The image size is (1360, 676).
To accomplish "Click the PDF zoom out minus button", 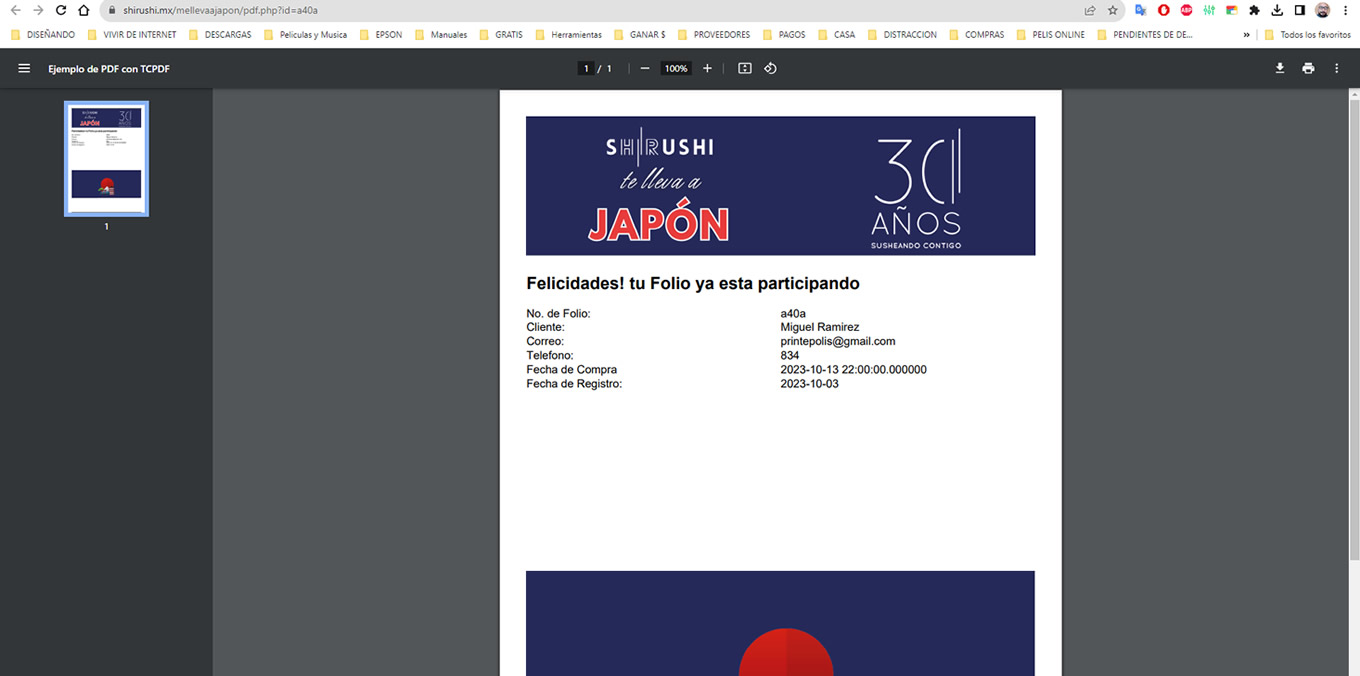I will coord(645,68).
